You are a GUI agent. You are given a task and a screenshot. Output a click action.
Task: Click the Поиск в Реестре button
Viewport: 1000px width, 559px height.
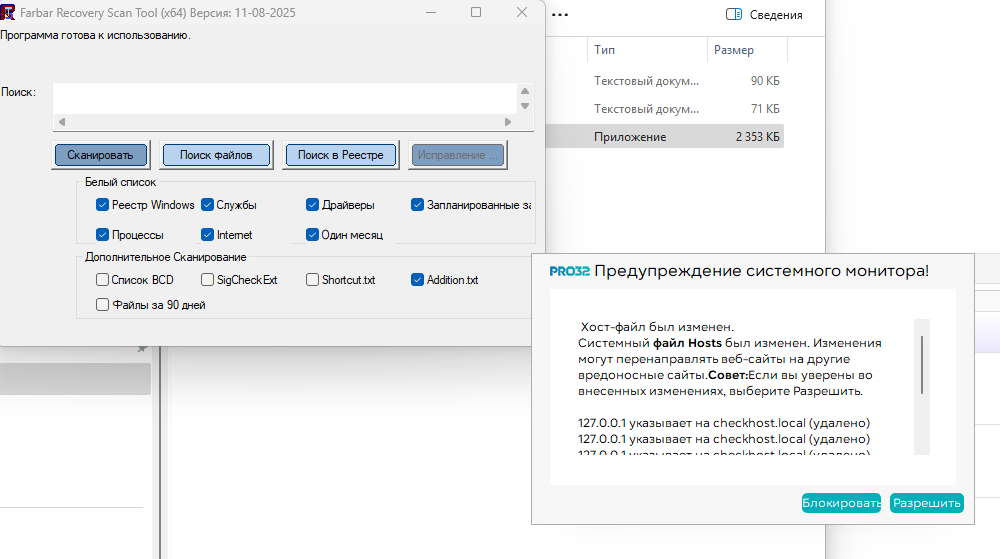tap(341, 155)
